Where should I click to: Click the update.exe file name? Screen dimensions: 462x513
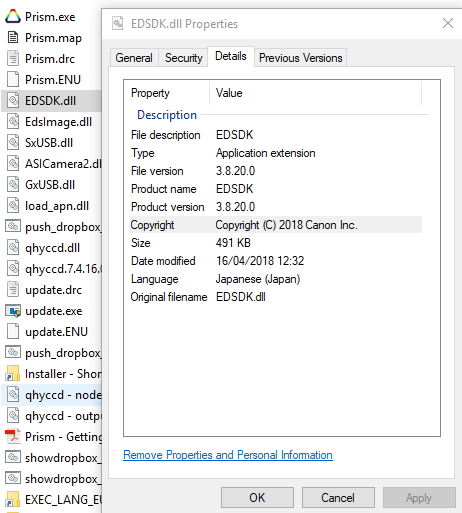tap(54, 311)
